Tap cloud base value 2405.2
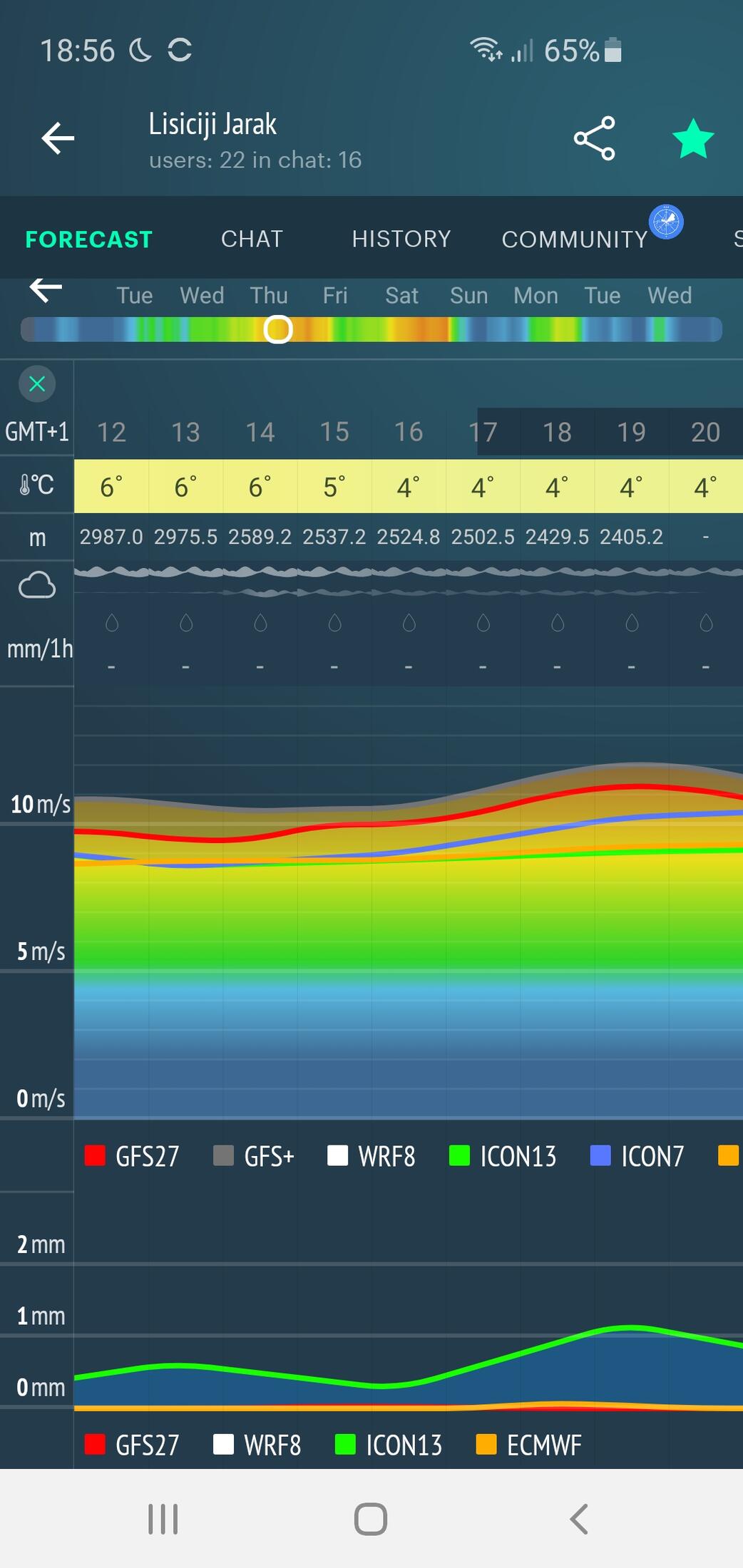 (x=631, y=537)
